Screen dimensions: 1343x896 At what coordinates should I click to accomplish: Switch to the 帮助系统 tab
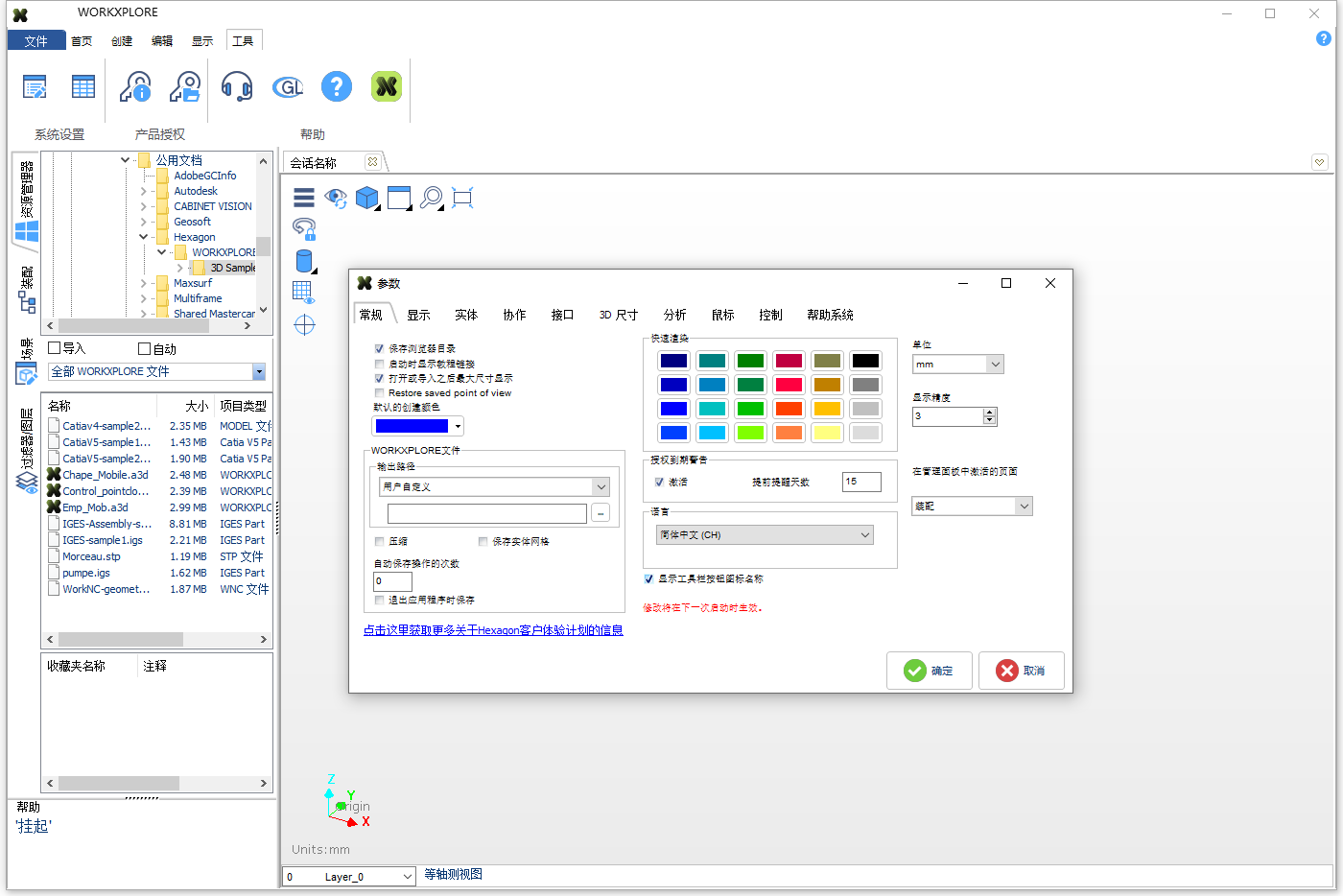(x=830, y=315)
